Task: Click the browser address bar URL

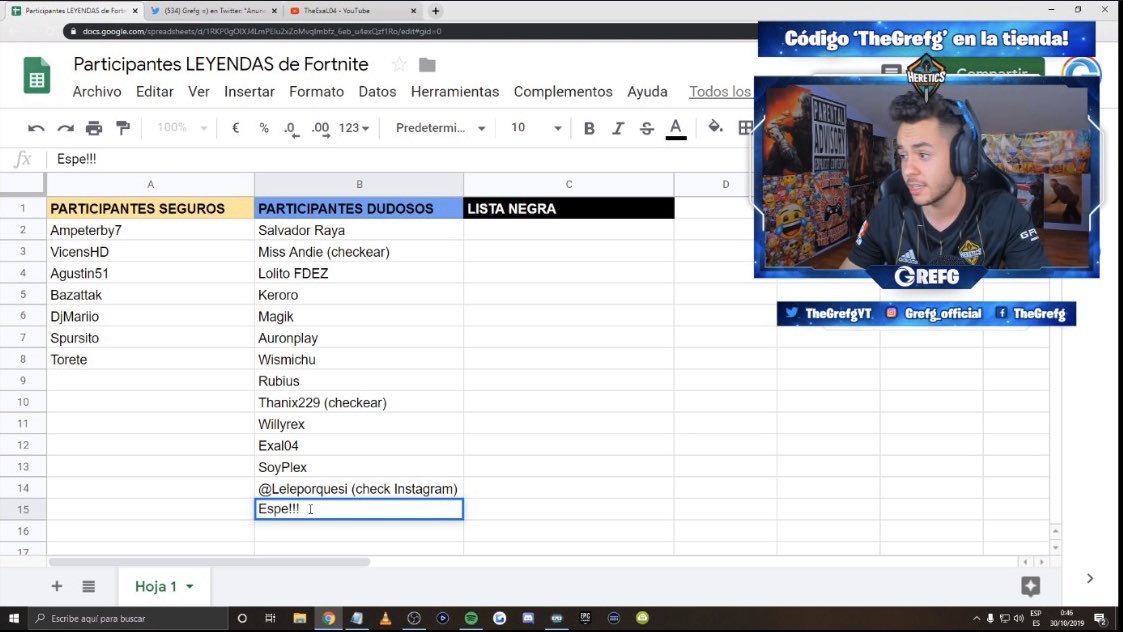Action: click(x=261, y=32)
